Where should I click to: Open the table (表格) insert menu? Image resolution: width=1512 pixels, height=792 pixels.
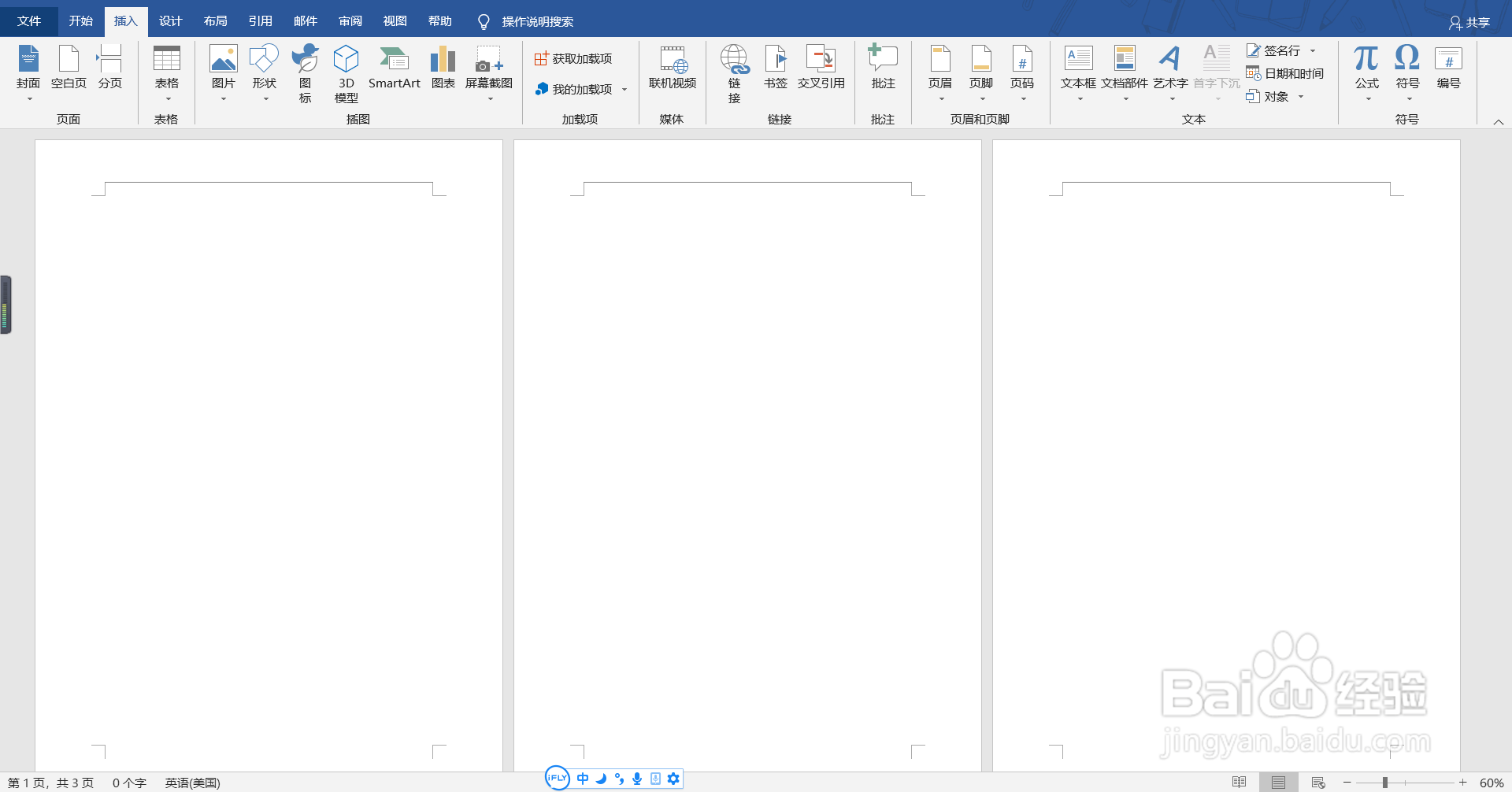pyautogui.click(x=166, y=72)
